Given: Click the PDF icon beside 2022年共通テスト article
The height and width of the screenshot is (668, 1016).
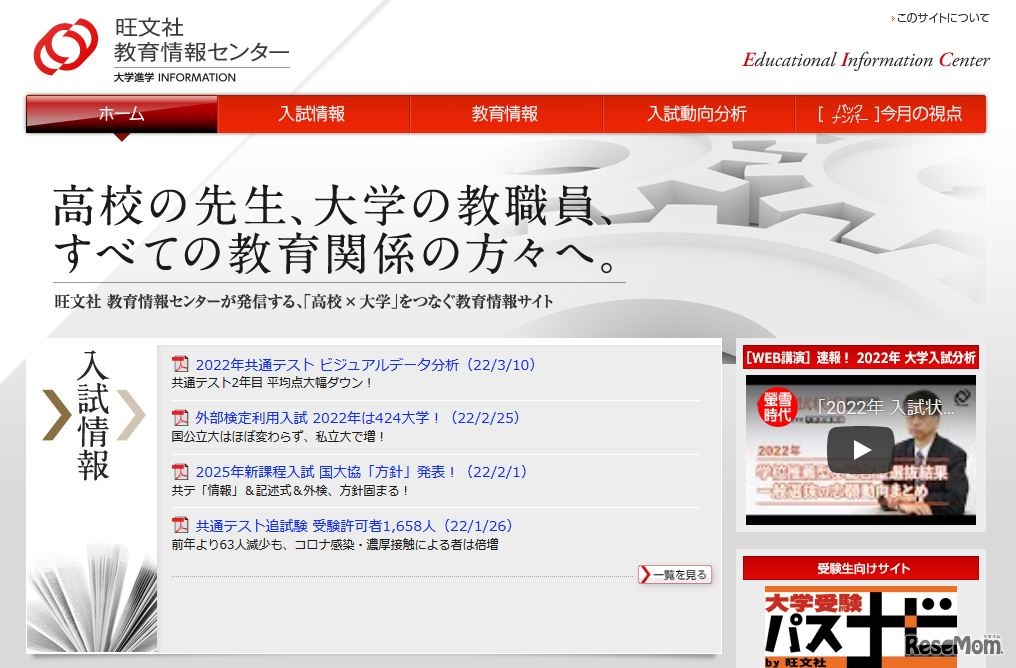Looking at the screenshot, I should [x=179, y=364].
